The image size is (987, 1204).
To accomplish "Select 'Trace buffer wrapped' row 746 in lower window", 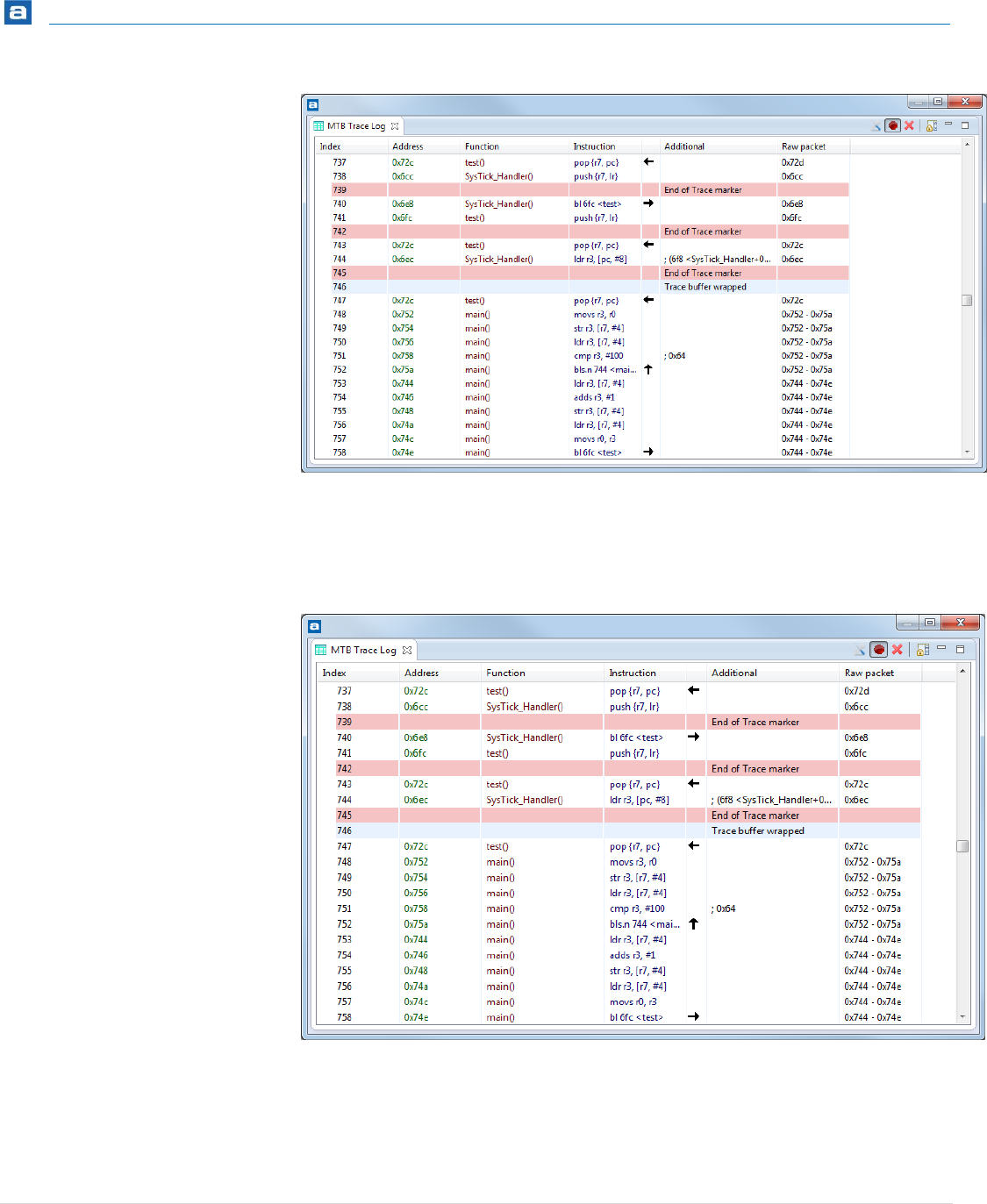I will tap(627, 830).
